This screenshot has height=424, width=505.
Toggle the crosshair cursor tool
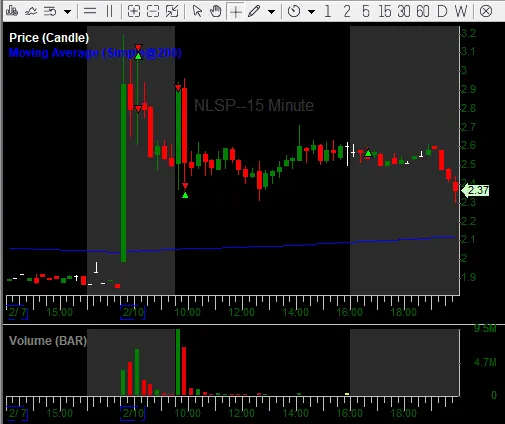(235, 12)
